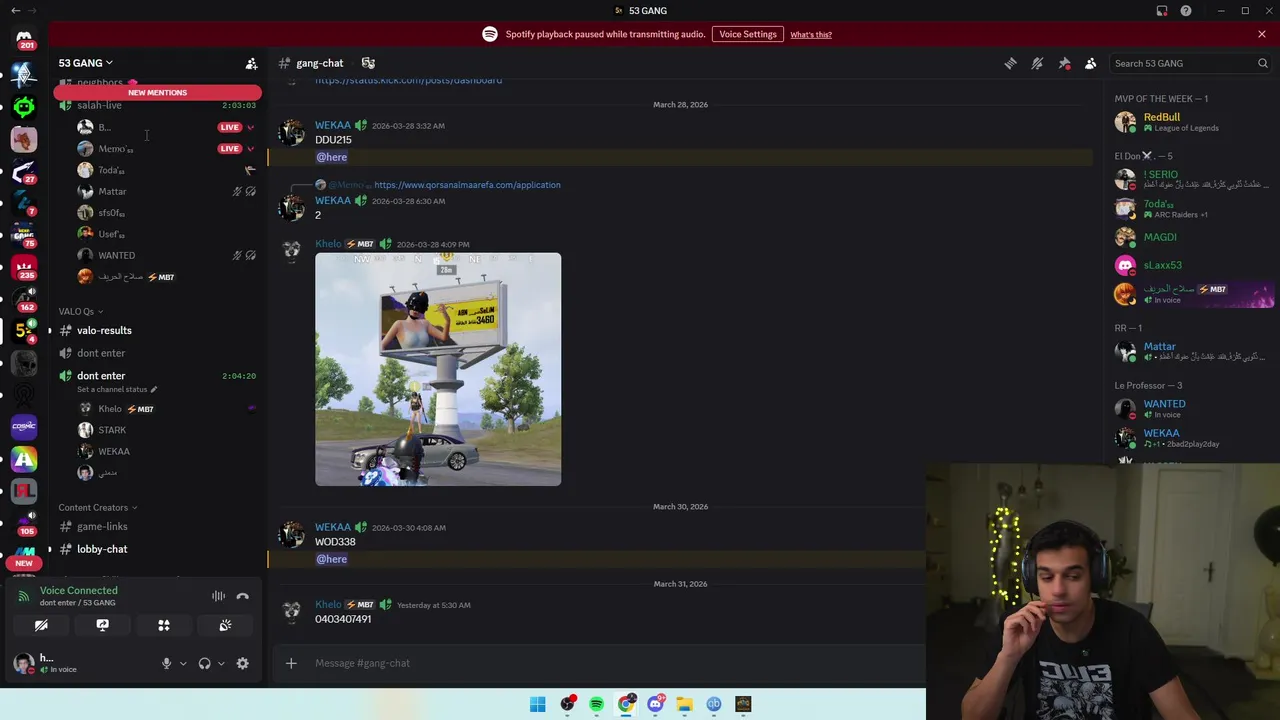Collapse the Content Creators category
Screen dimensions: 1280x720
(x=98, y=508)
